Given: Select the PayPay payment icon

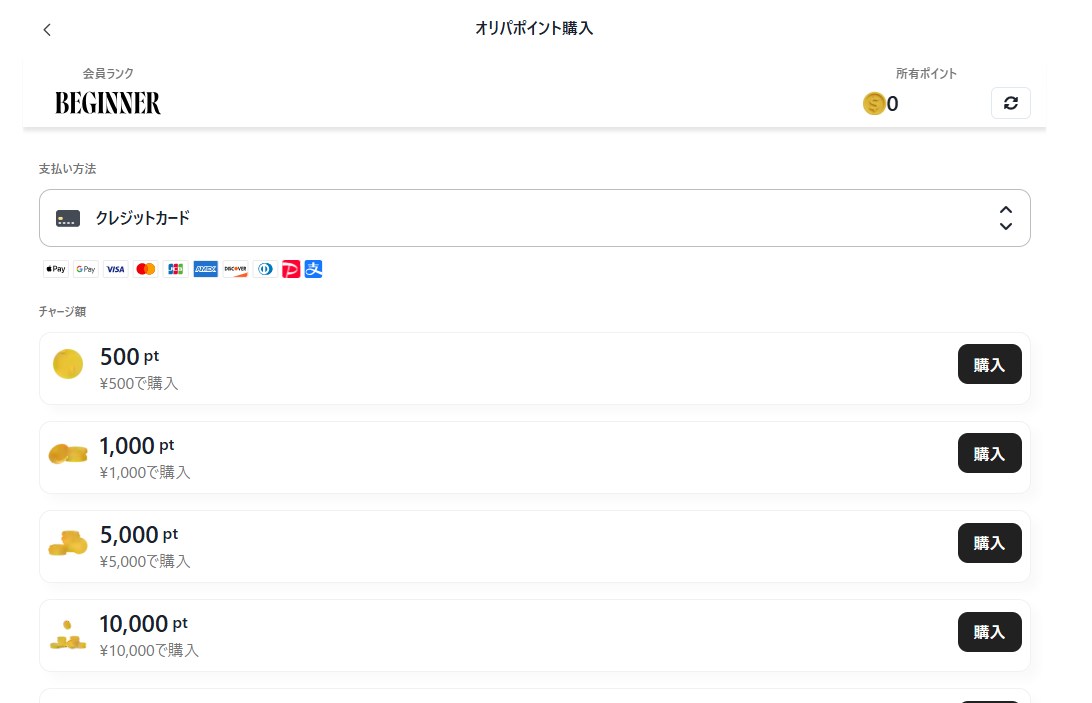Looking at the screenshot, I should (290, 269).
